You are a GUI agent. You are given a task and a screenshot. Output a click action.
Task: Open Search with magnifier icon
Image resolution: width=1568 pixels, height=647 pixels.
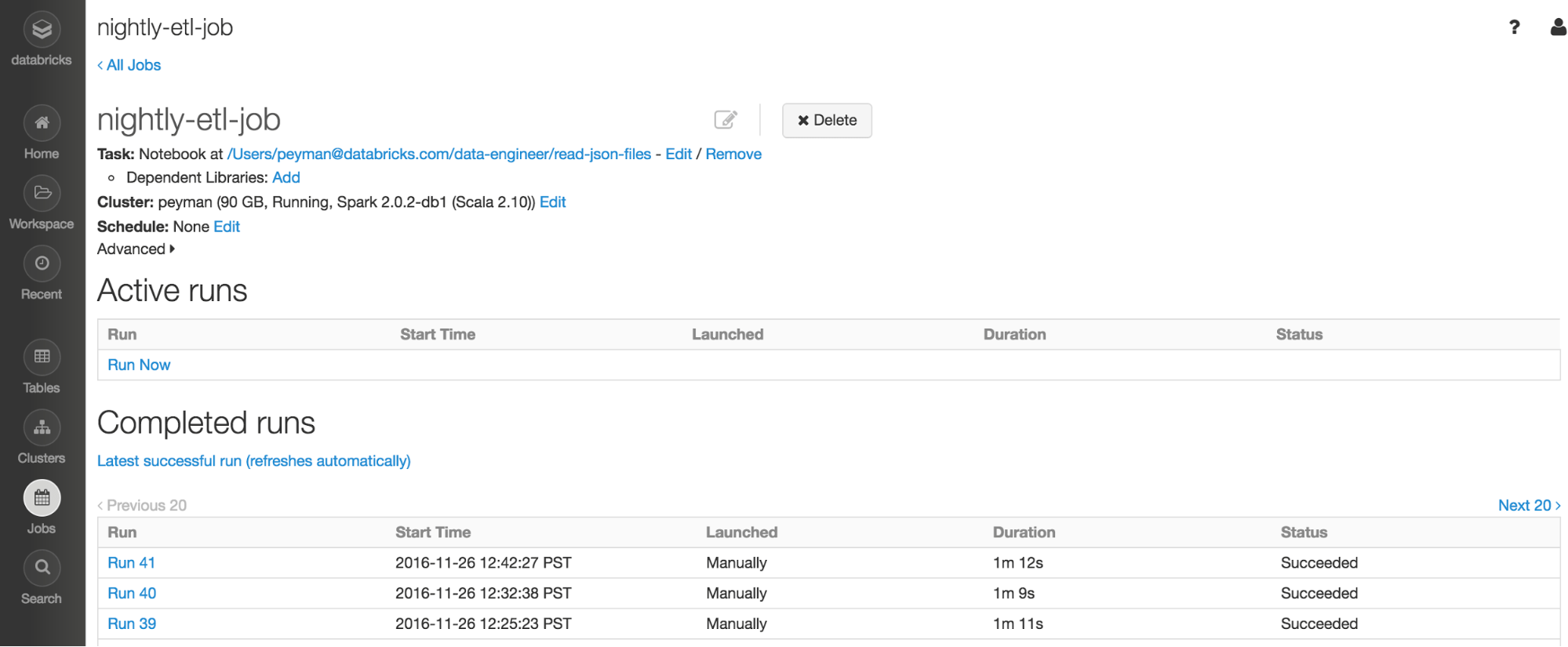pyautogui.click(x=42, y=568)
